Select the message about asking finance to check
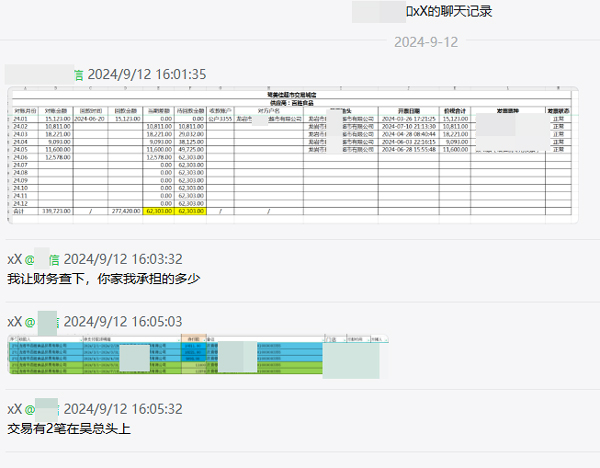This screenshot has height=468, width=600. click(104, 278)
